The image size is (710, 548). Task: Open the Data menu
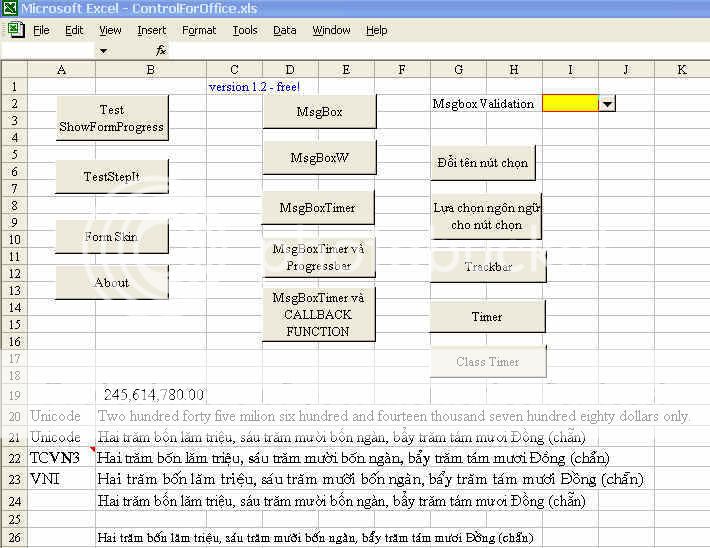coord(285,30)
